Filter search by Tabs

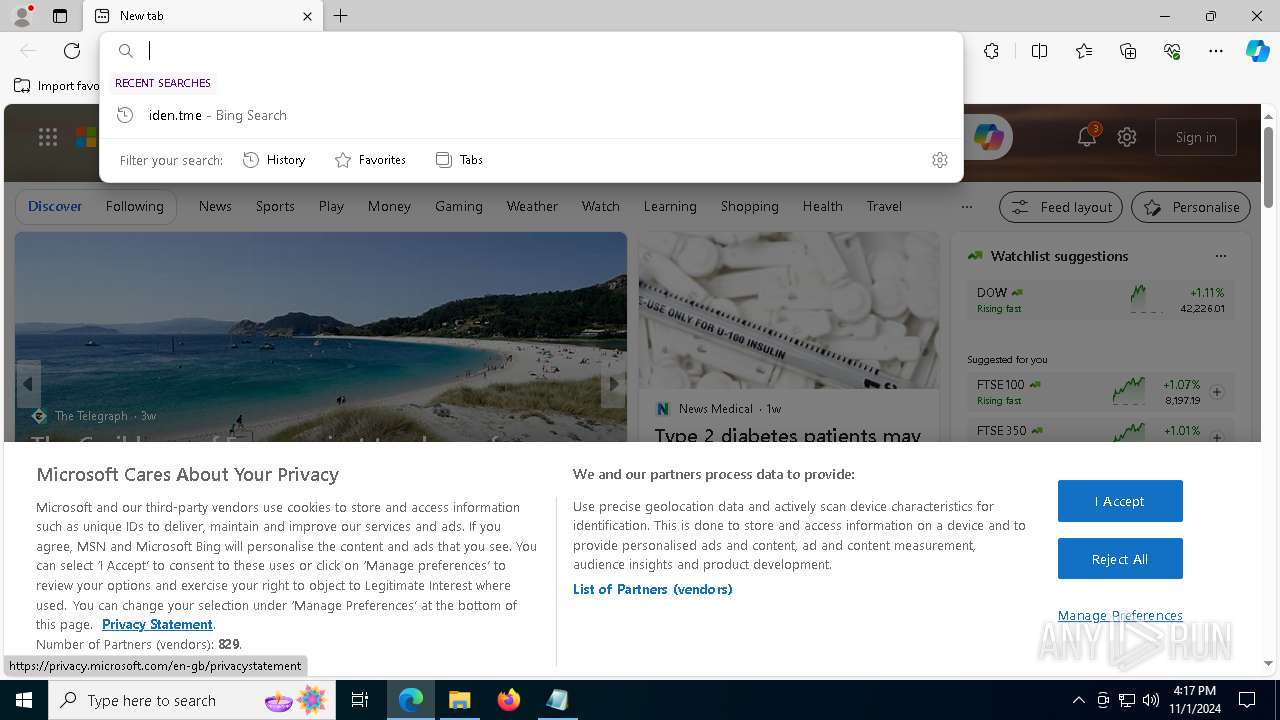tap(459, 160)
